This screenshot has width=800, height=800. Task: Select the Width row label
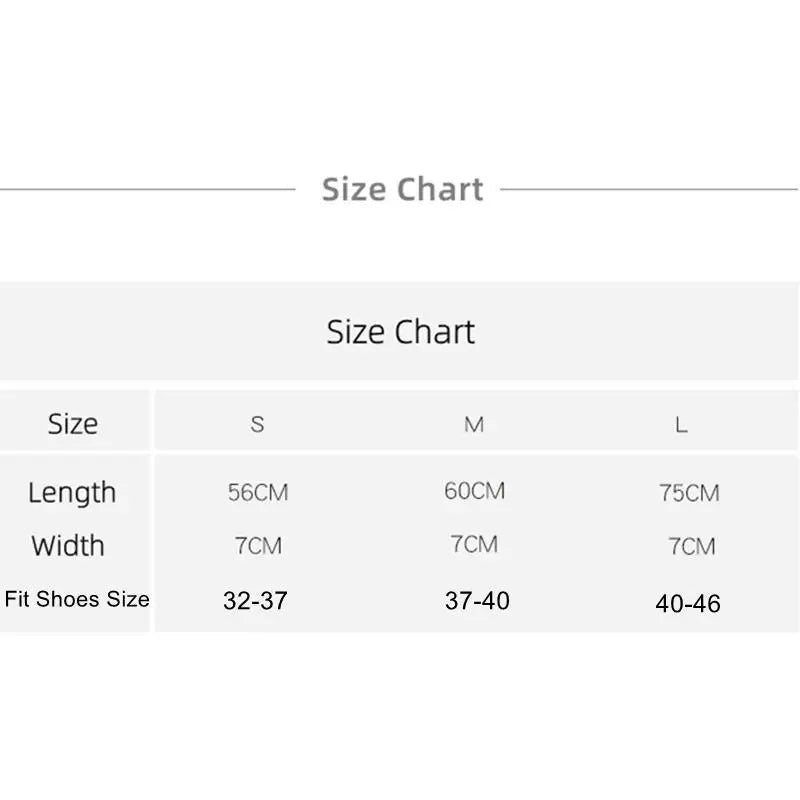pyautogui.click(x=68, y=546)
